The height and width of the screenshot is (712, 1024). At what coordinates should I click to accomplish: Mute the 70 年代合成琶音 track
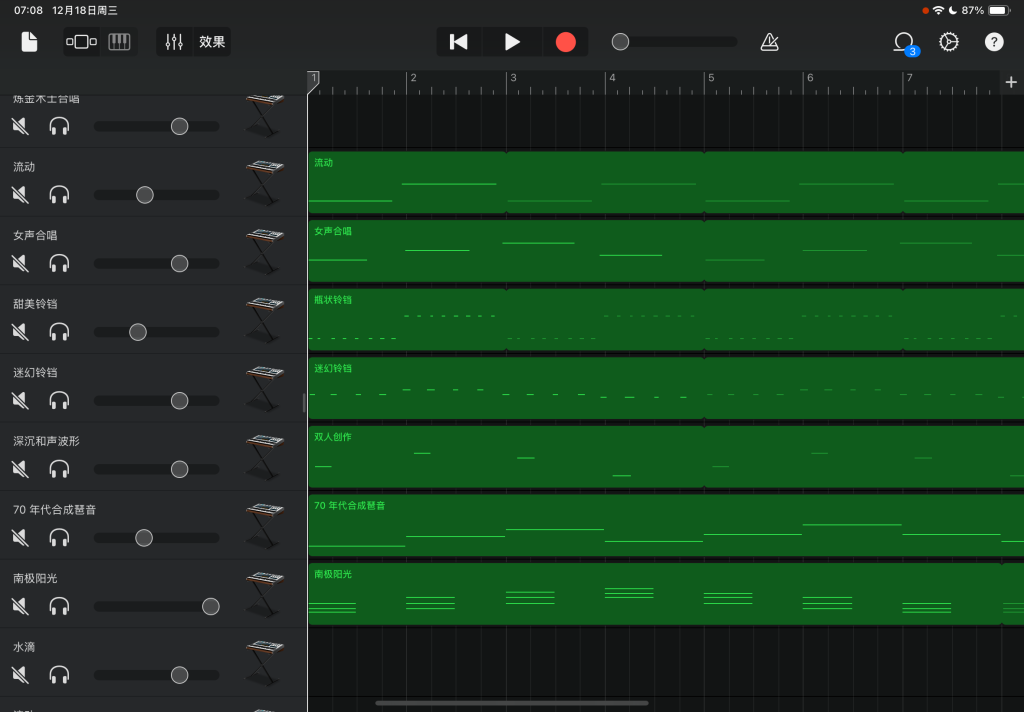tap(20, 538)
